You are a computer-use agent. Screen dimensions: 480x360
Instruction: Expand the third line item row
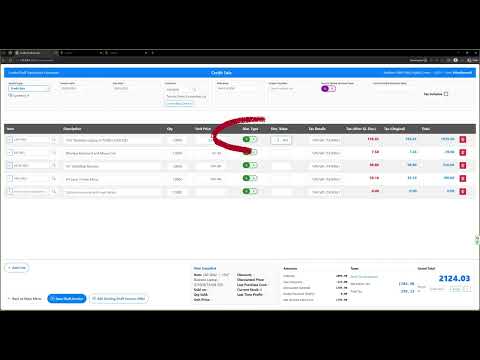pyautogui.click(x=10, y=165)
